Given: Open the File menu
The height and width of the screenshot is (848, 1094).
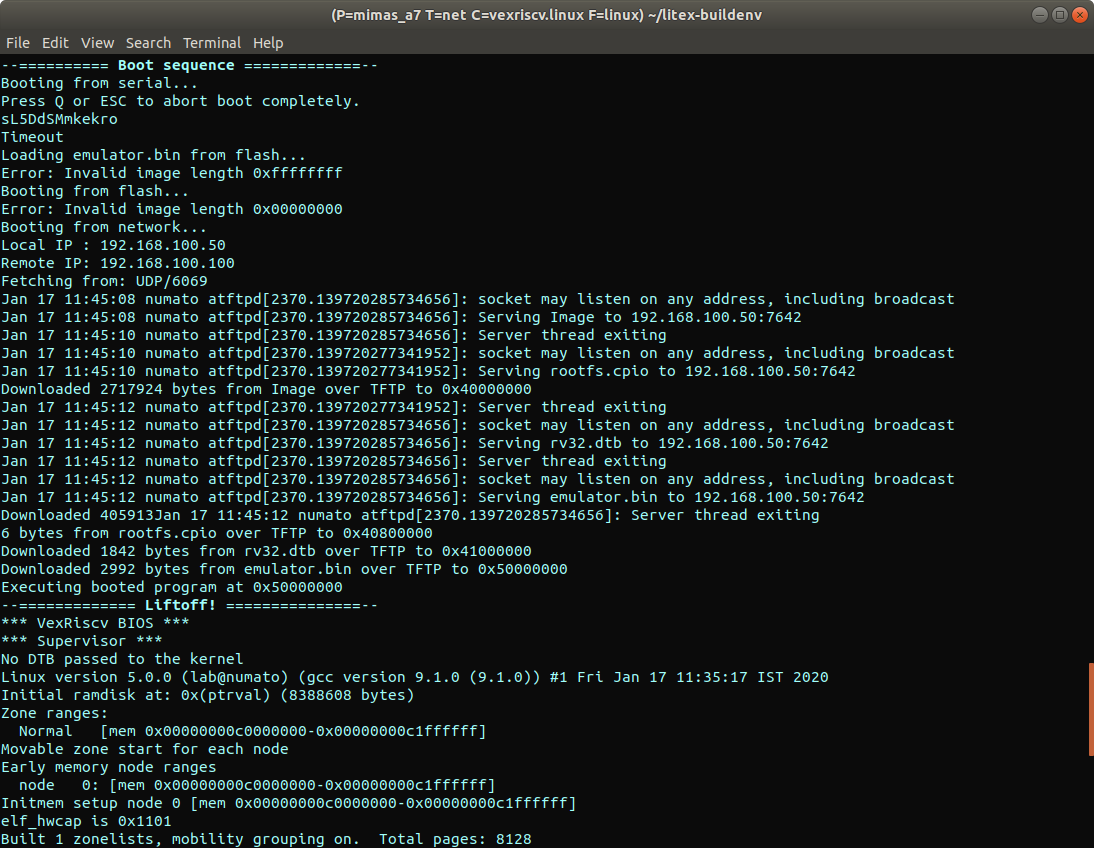Looking at the screenshot, I should [x=17, y=43].
